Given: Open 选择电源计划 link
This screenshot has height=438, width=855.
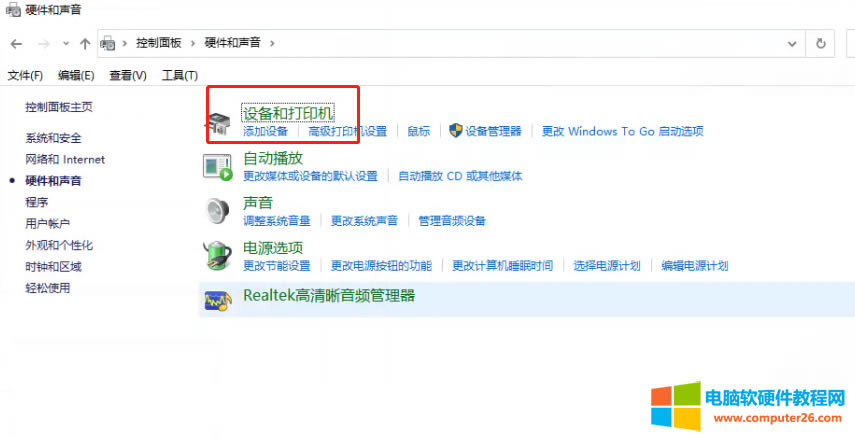Looking at the screenshot, I should point(606,266).
